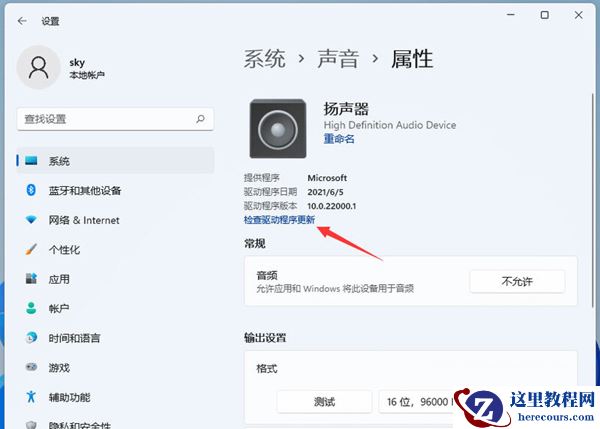Screen dimensions: 600x429
Task: Open 蓝牙和其他设备 settings
Action: pyautogui.click(x=115, y=190)
